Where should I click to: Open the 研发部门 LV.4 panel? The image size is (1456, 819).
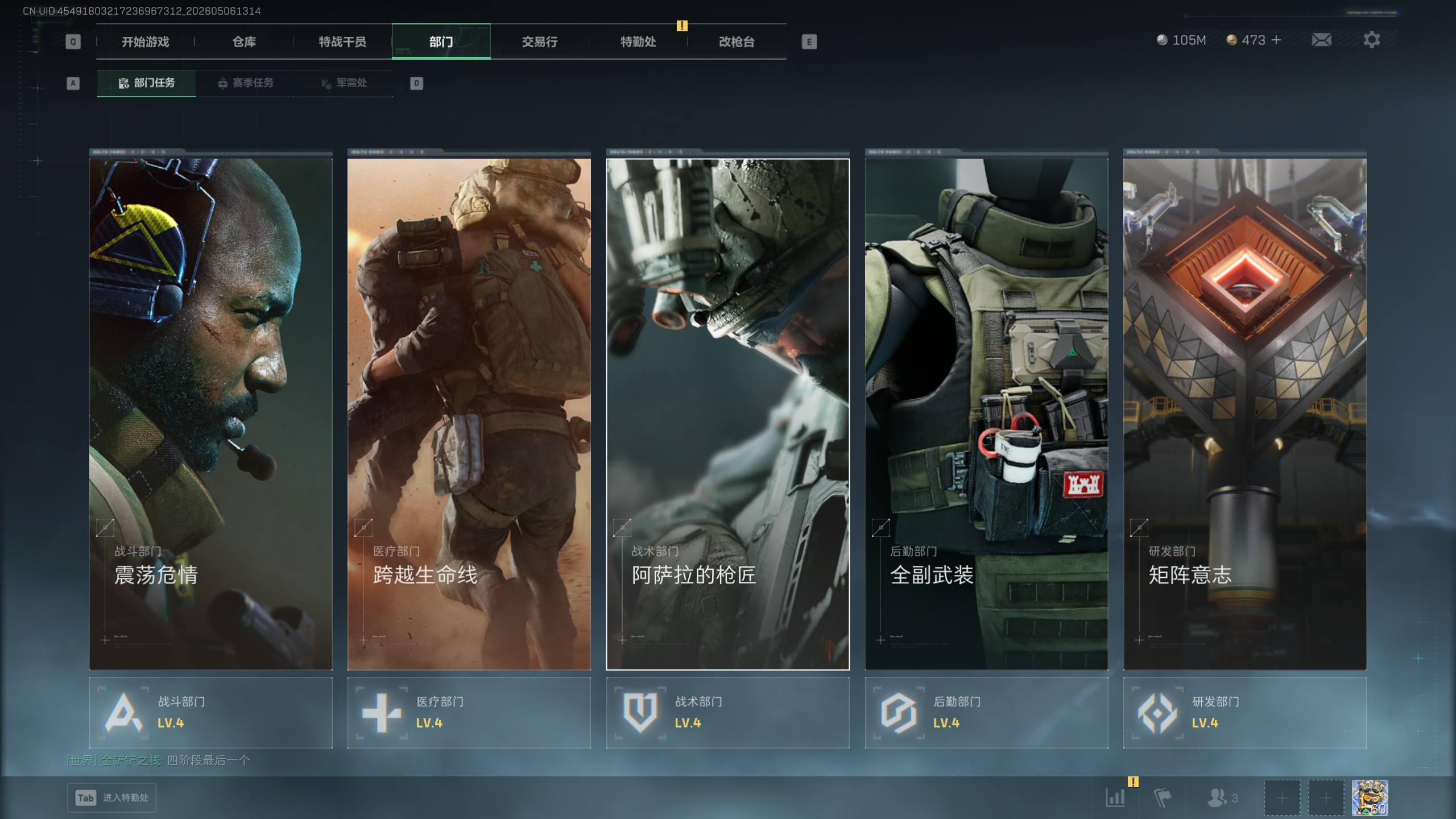click(1245, 713)
